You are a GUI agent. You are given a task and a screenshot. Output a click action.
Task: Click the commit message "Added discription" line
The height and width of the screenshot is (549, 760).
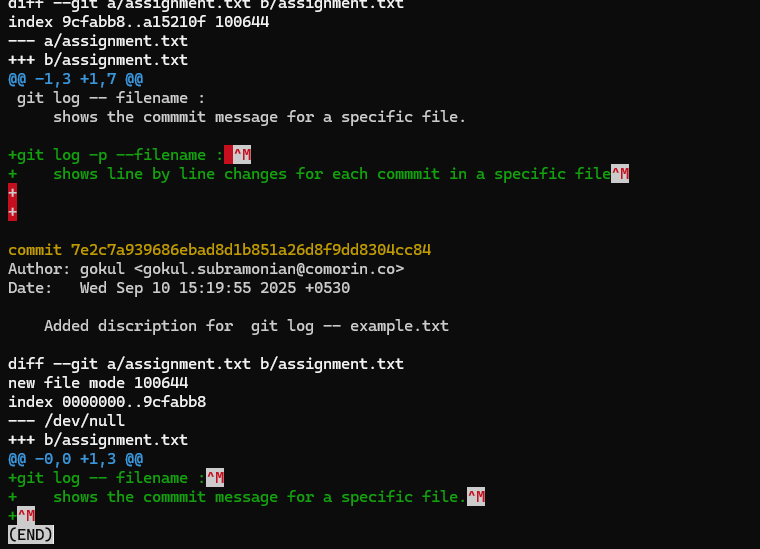(246, 326)
